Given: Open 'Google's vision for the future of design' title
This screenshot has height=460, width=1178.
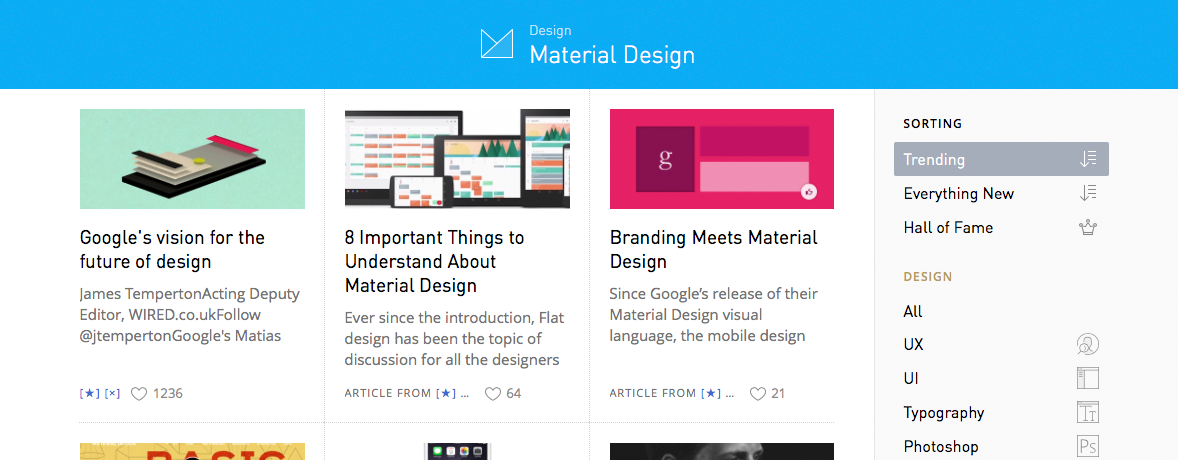Looking at the screenshot, I should tap(172, 250).
